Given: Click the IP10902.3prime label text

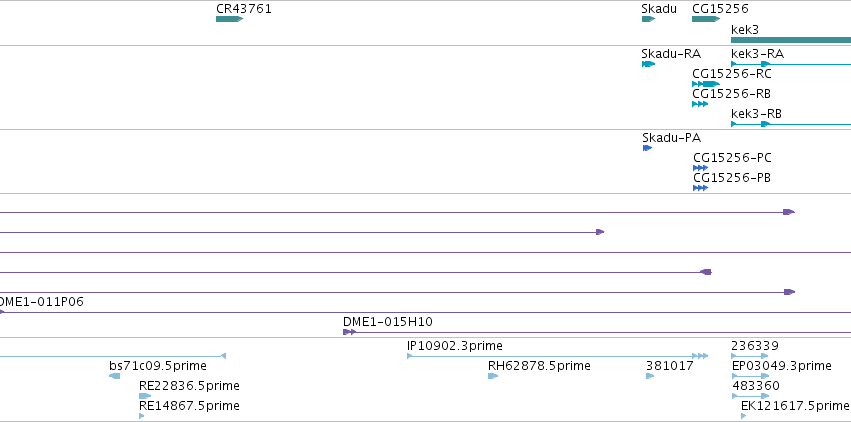Looking at the screenshot, I should click(455, 346).
